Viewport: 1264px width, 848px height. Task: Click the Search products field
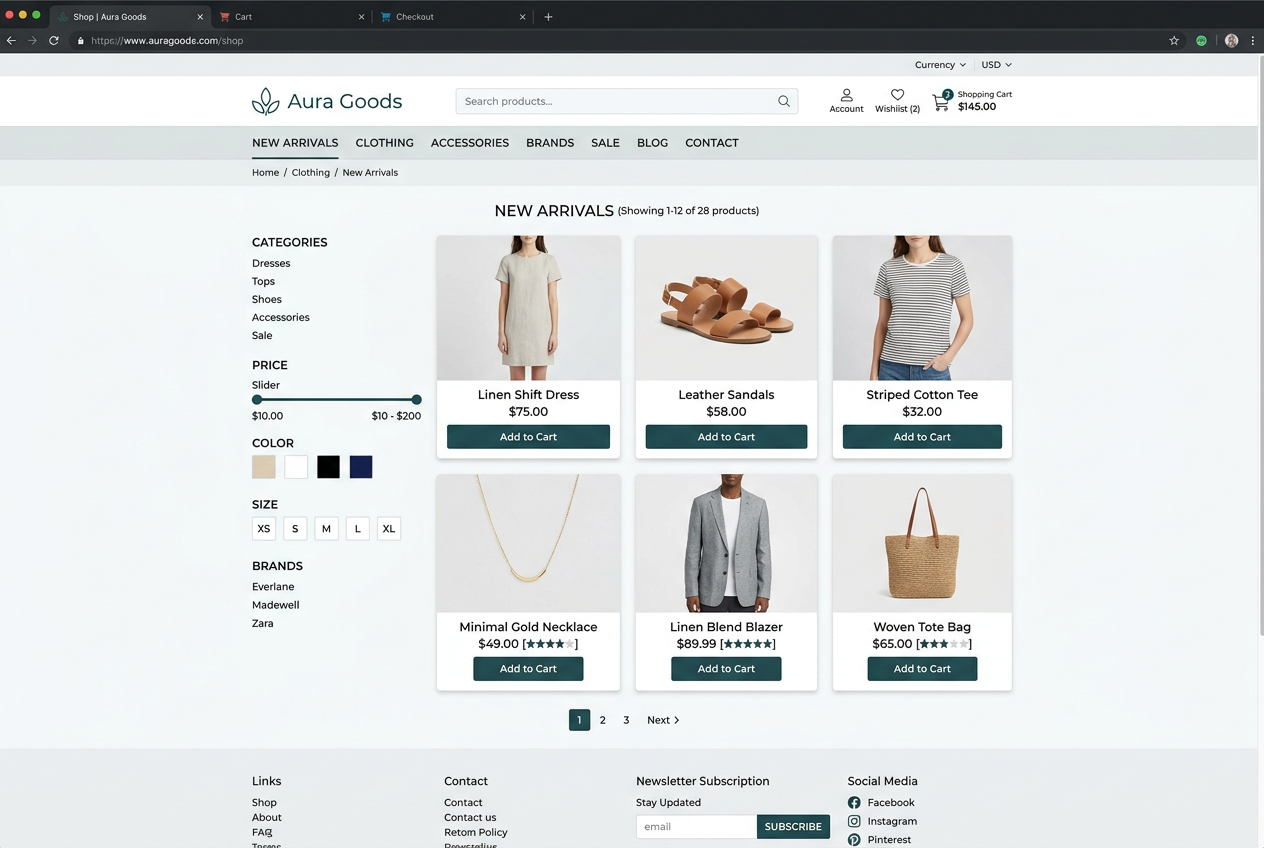tap(626, 101)
